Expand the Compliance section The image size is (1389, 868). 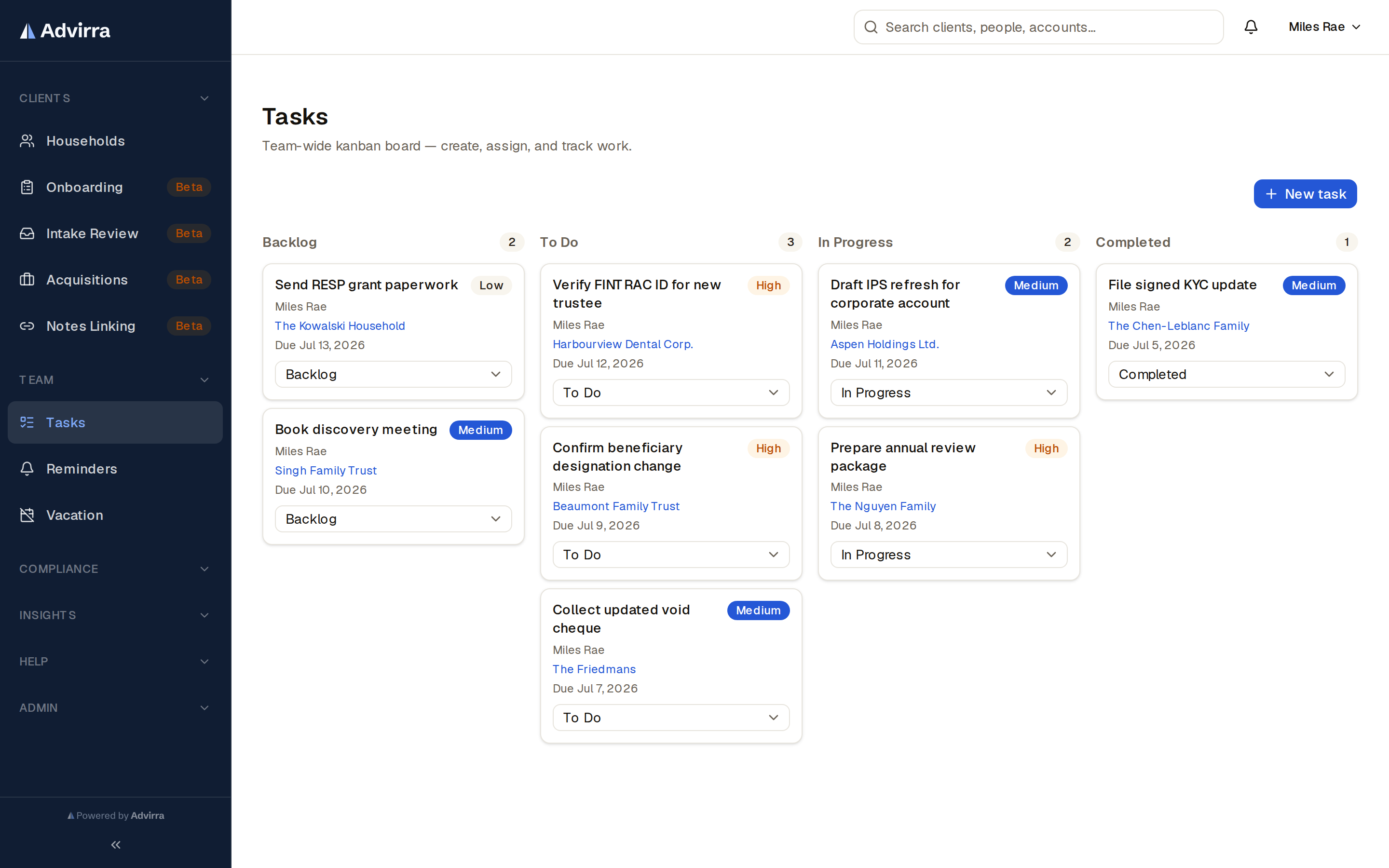pos(115,569)
